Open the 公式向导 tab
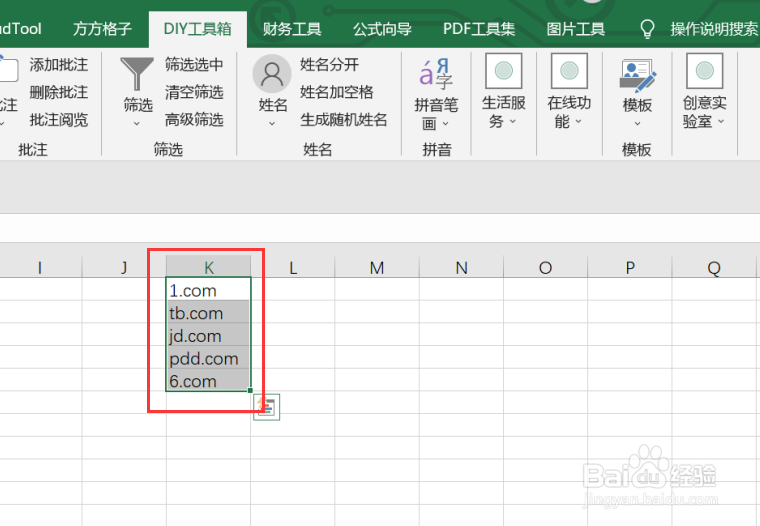Viewport: 760px width, 526px height. [x=382, y=29]
